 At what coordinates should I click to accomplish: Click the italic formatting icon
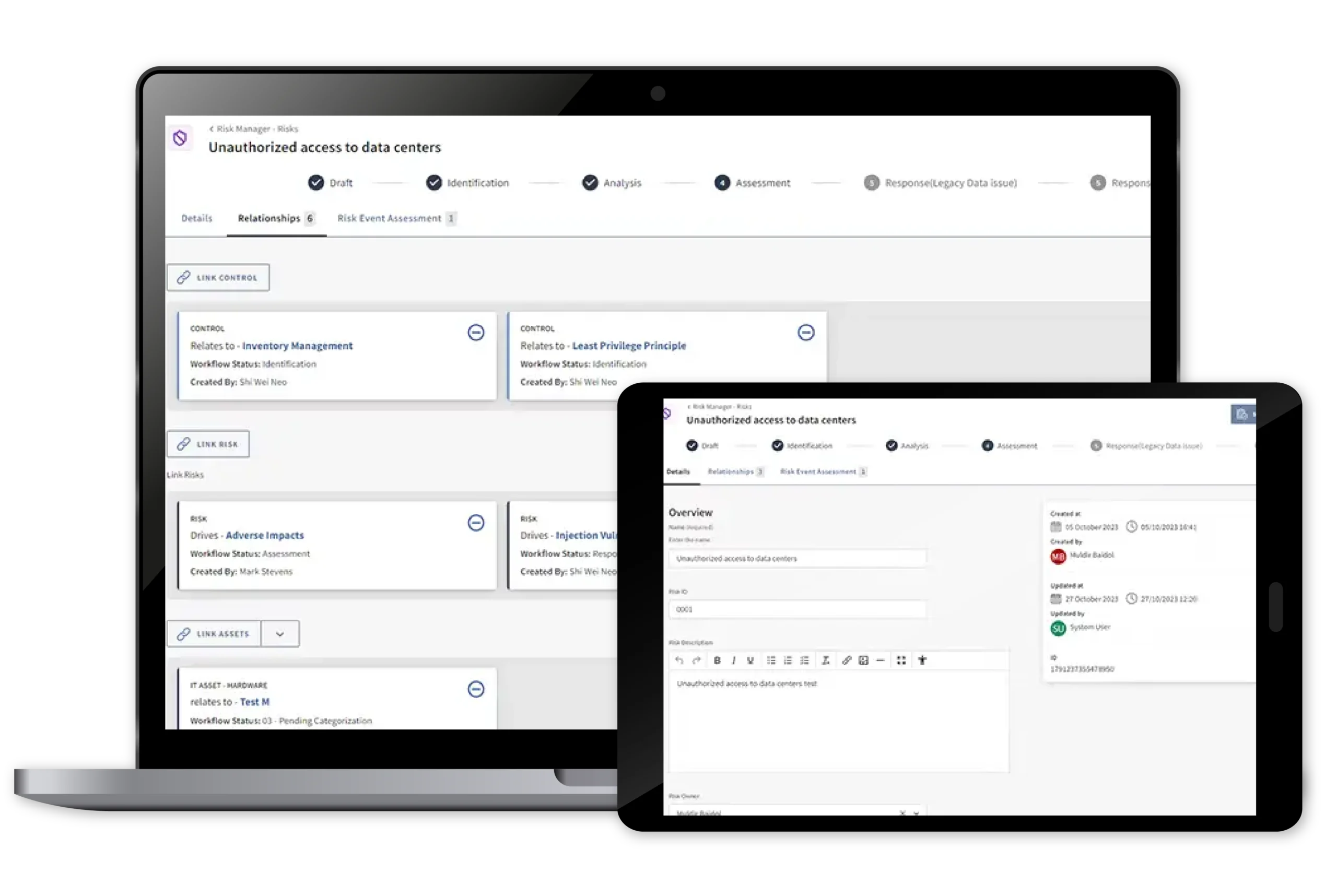coord(733,660)
